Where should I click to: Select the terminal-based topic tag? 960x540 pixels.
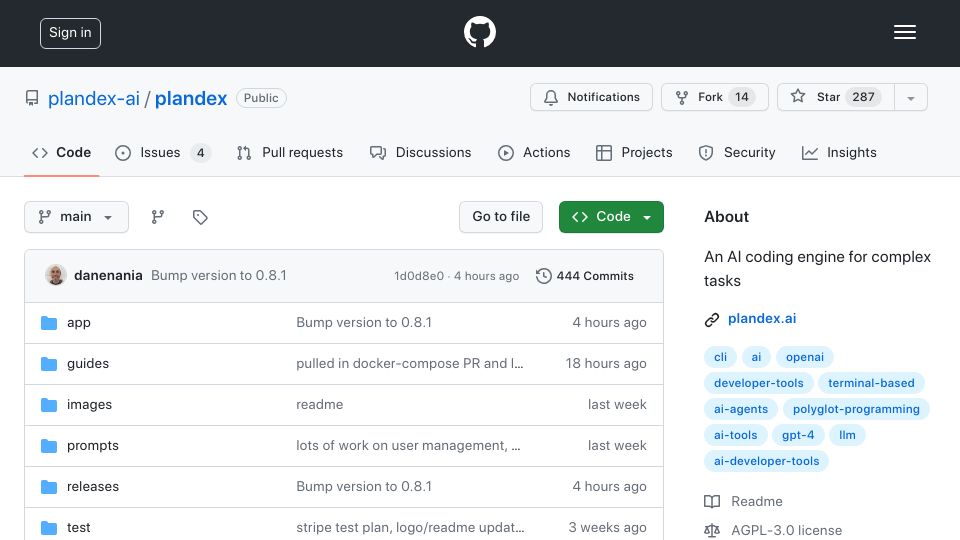coord(871,383)
